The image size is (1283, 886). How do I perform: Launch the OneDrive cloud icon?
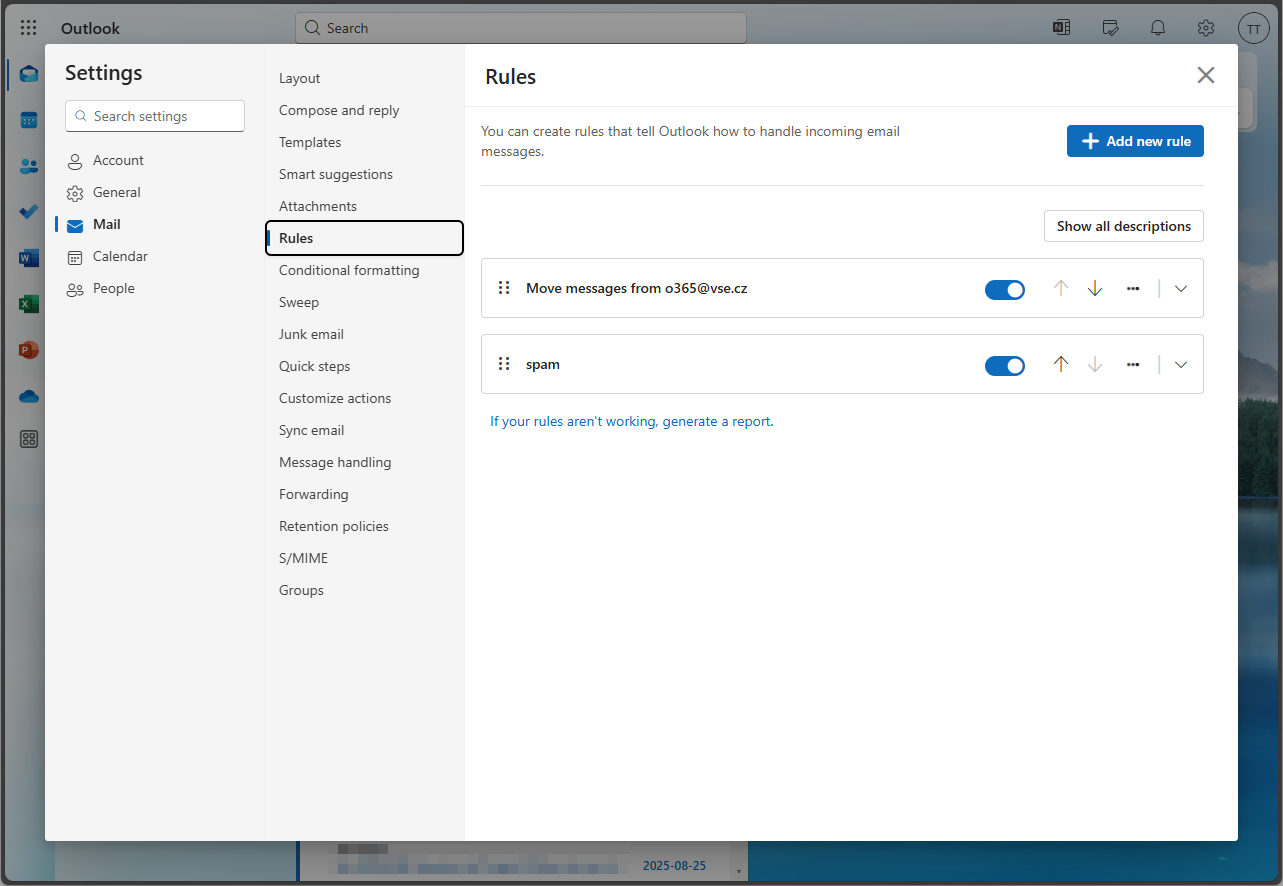[x=29, y=396]
